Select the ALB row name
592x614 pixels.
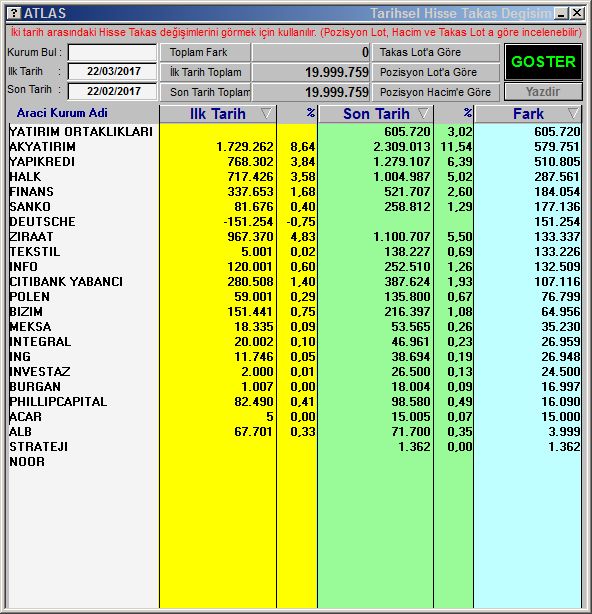[x=20, y=432]
